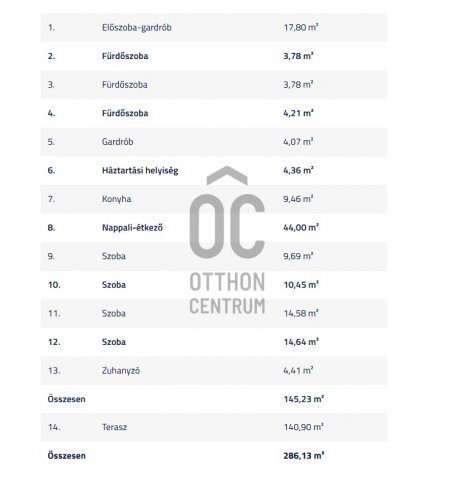Select the Nappali-étkező row label

coord(132,228)
